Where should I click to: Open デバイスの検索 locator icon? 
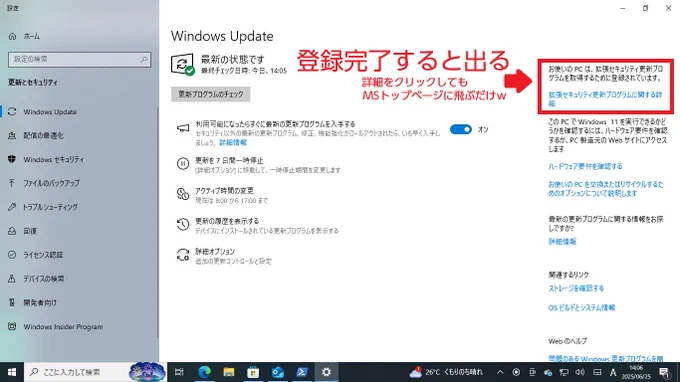[12, 279]
